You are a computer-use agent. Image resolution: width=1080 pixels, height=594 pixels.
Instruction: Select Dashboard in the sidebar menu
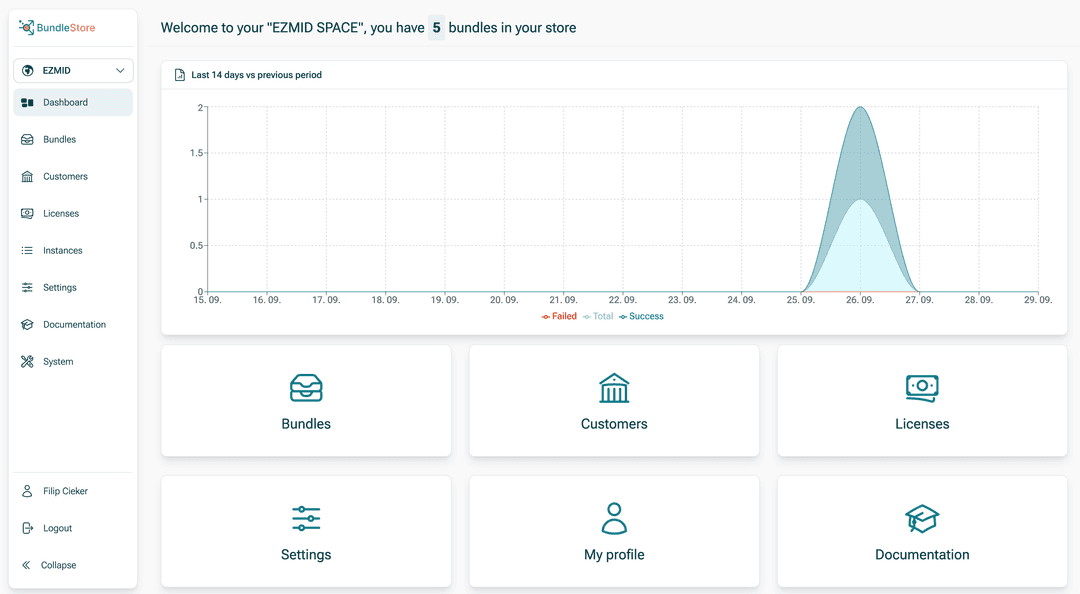click(x=73, y=102)
